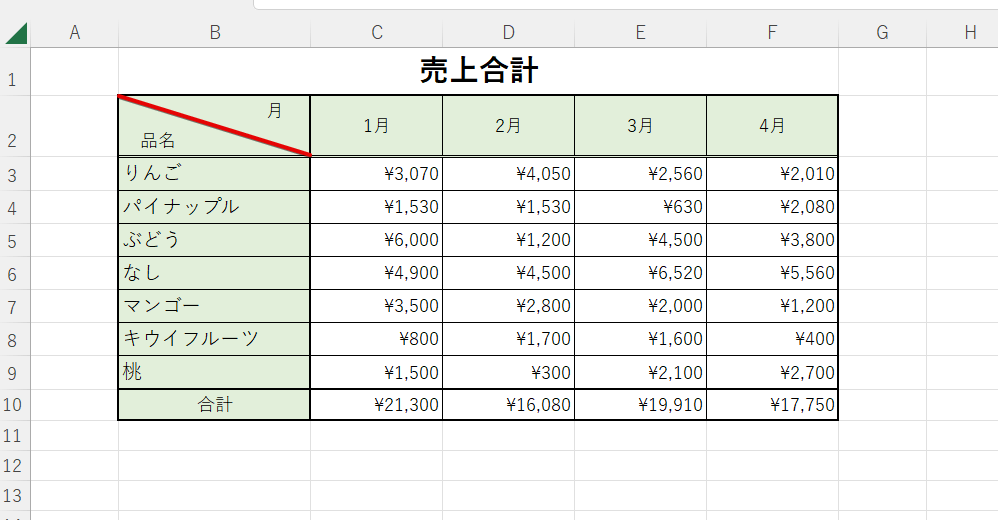
Task: Select column A header
Action: pos(74,32)
